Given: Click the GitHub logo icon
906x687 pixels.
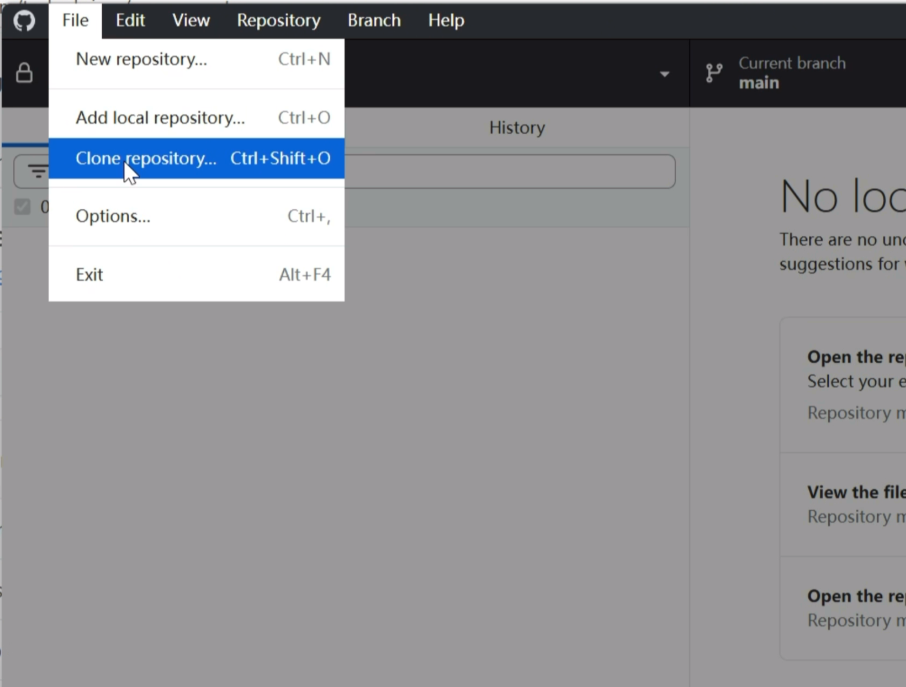Looking at the screenshot, I should click(x=24, y=21).
